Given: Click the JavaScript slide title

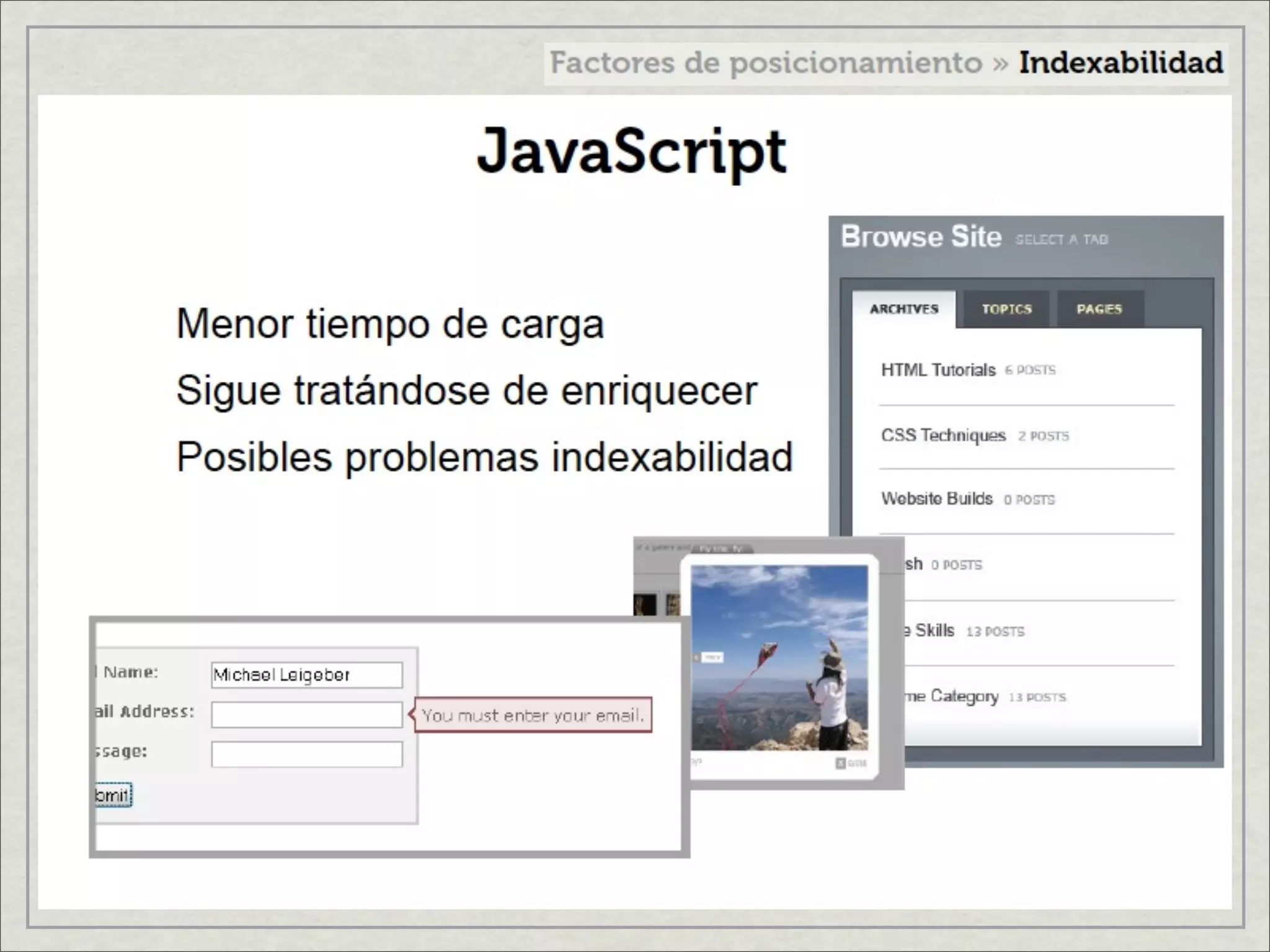Looking at the screenshot, I should tap(631, 152).
